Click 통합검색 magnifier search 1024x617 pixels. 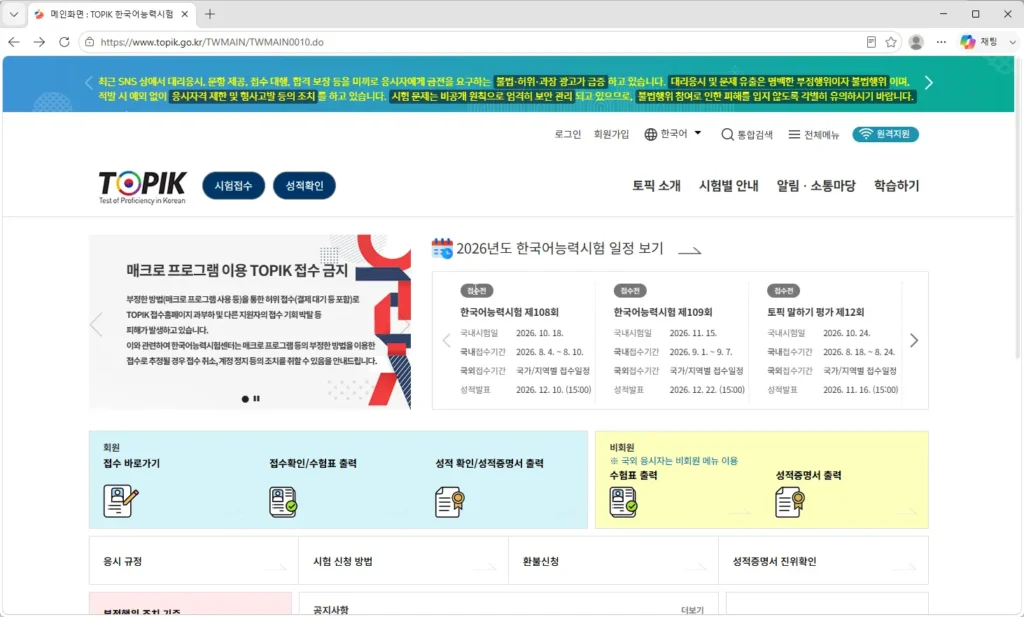(746, 134)
